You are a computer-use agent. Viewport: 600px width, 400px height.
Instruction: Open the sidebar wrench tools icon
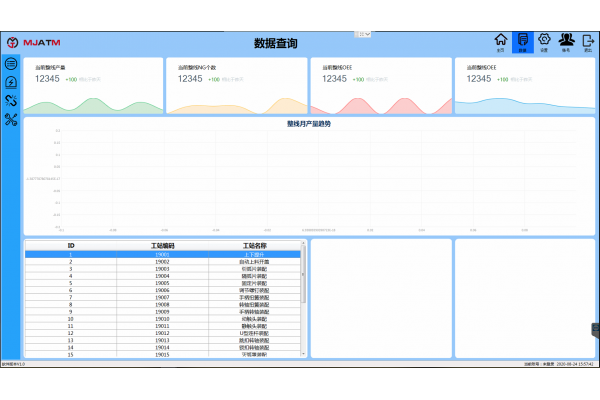point(11,120)
